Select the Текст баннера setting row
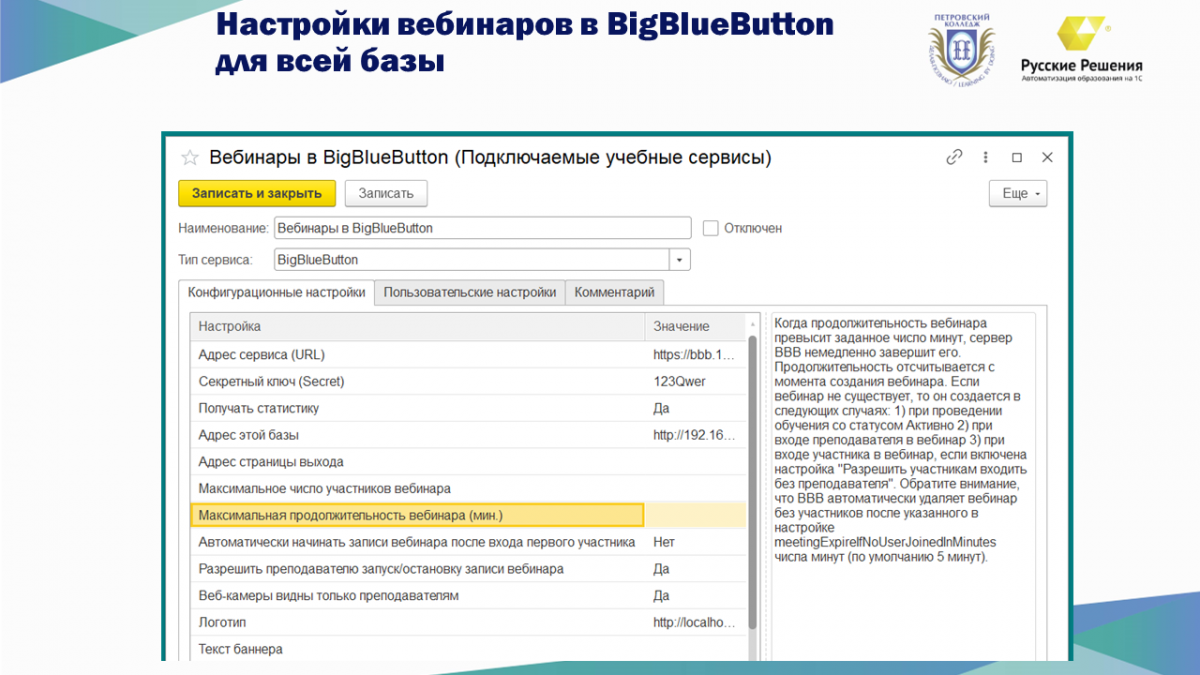1200x675 pixels. (468, 649)
